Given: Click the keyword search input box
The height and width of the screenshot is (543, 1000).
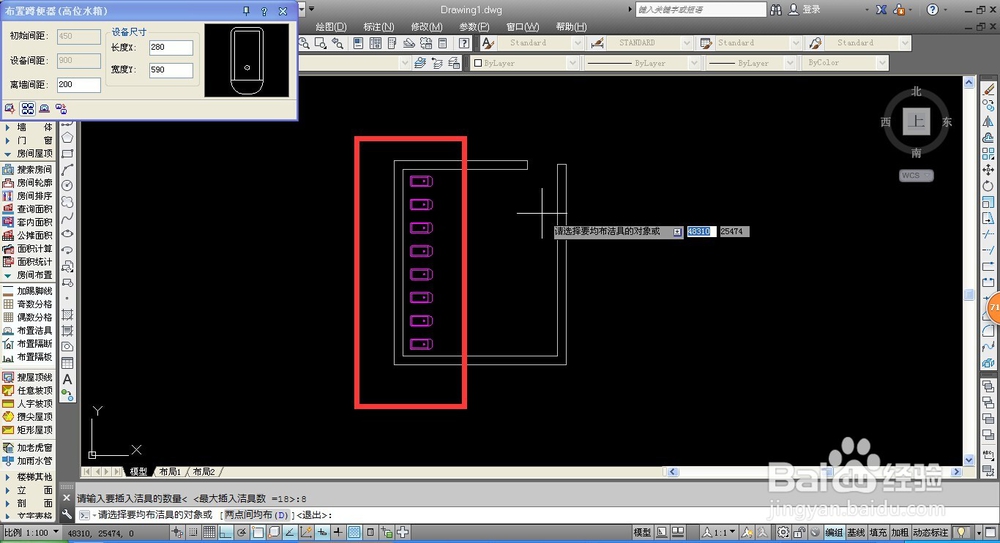Looking at the screenshot, I should tap(701, 10).
